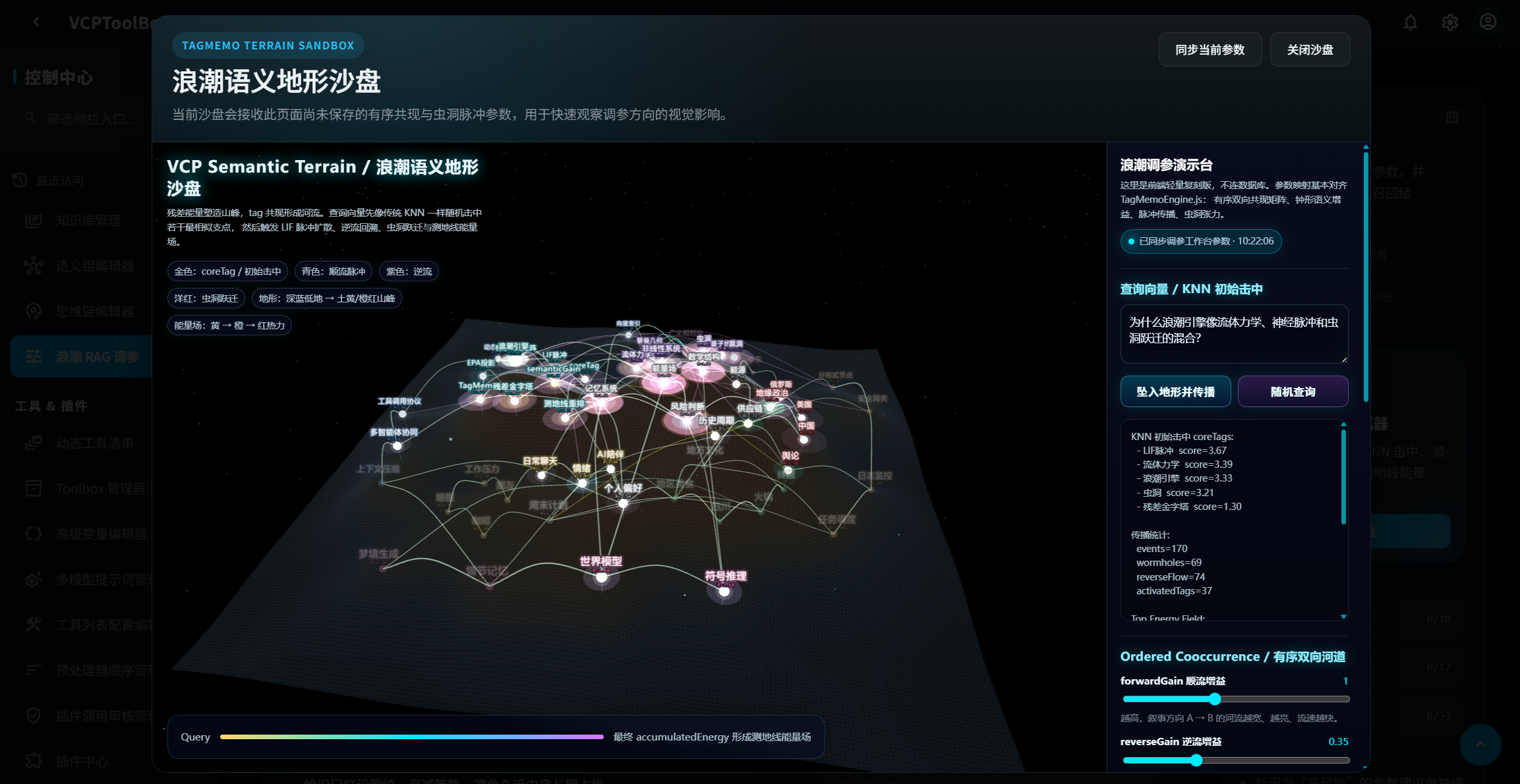The width and height of the screenshot is (1520, 784).
Task: Click the 已同步调参工作台参数 status pill
Action: pos(1200,241)
